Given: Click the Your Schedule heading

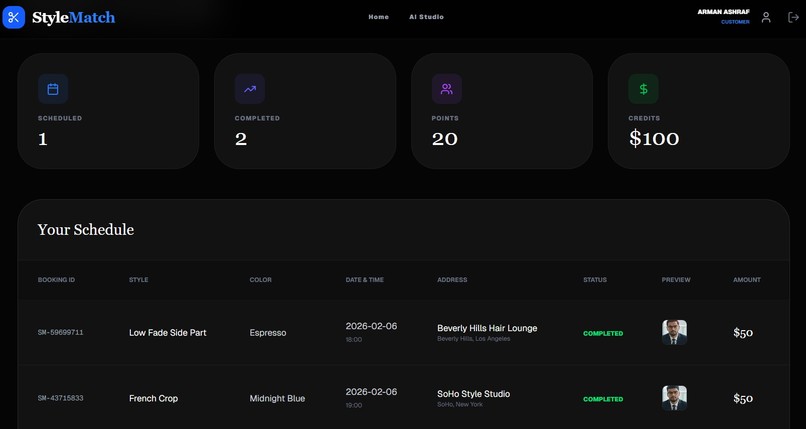Looking at the screenshot, I should (x=86, y=230).
